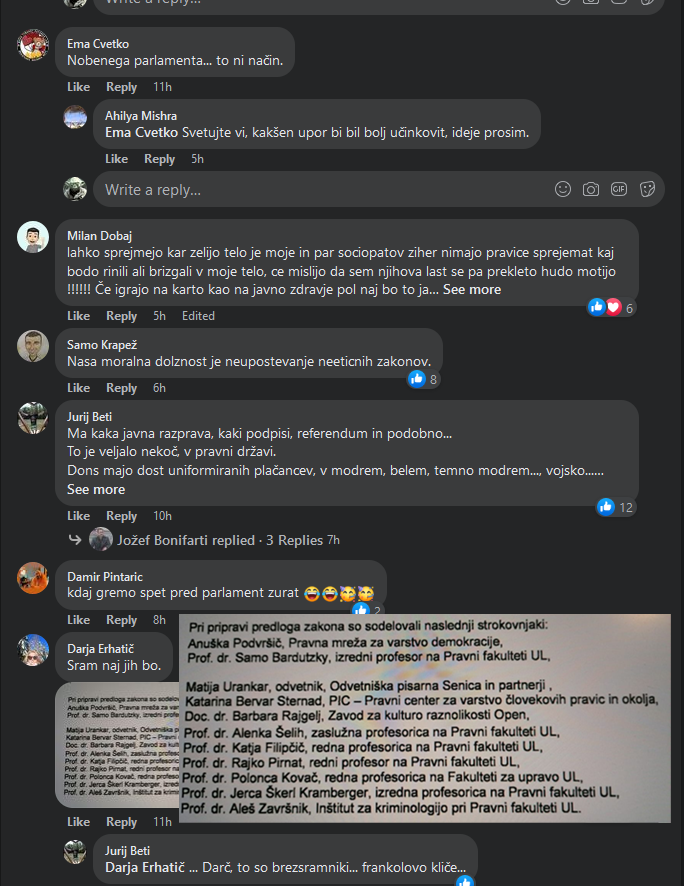
Task: Open the image thumbnail in Darja Erhatič's comment
Action: (x=118, y=745)
